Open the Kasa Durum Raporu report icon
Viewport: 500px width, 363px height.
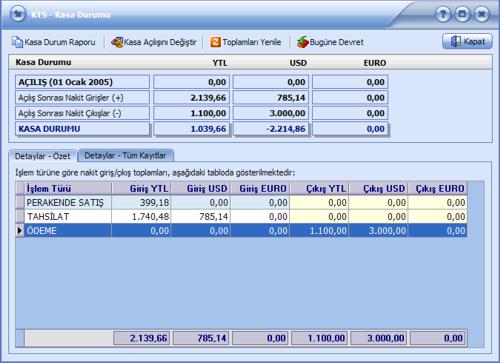[17, 42]
